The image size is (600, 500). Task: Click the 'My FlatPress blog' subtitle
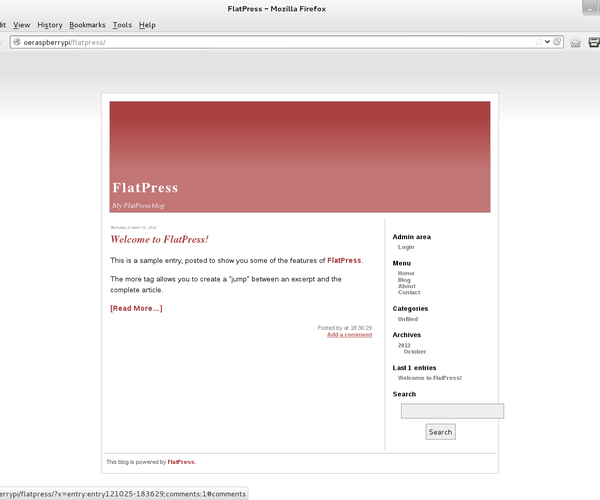click(x=139, y=206)
